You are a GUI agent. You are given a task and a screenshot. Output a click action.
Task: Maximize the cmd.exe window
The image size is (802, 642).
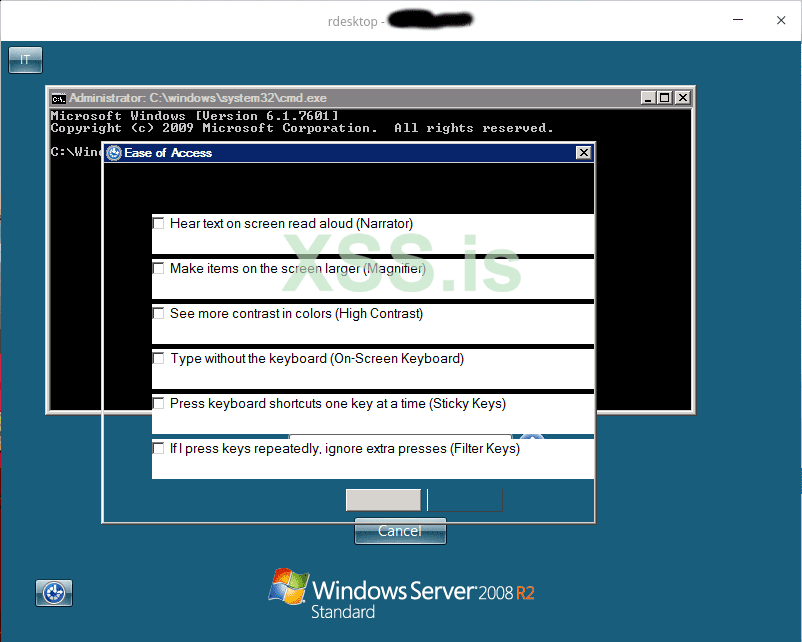tap(664, 98)
